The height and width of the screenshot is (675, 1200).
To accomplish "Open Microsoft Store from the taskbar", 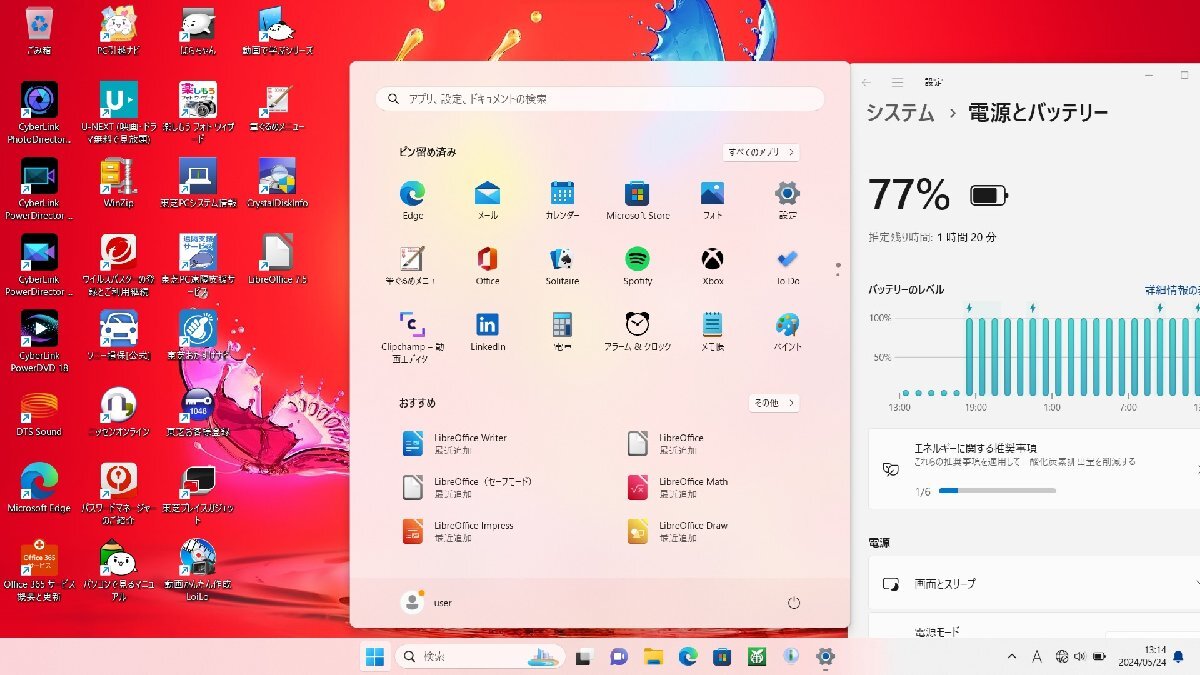I will (722, 656).
